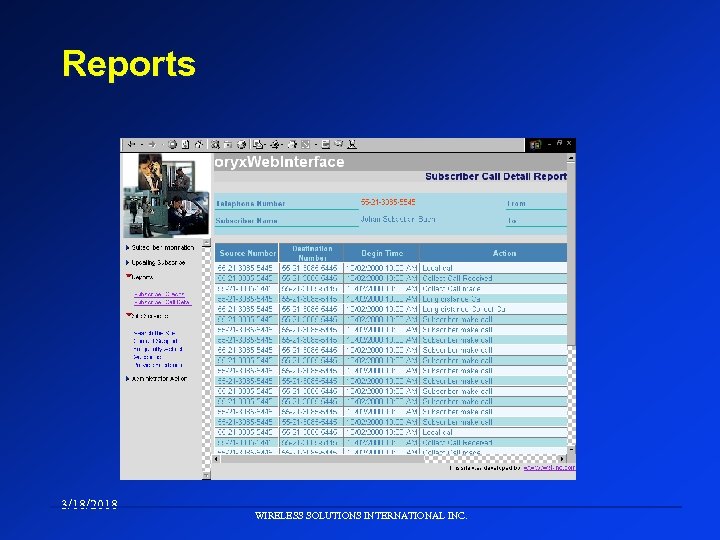
Task: Stop page loading with the Stop icon
Action: 172,145
